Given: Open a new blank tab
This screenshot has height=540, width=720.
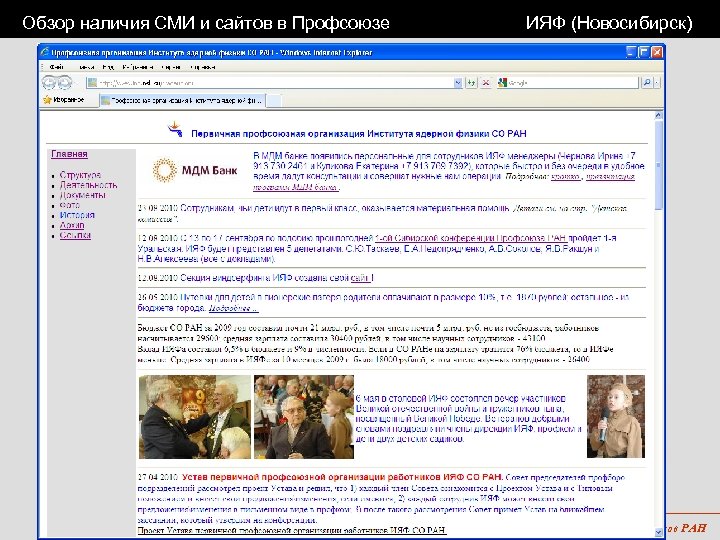Looking at the screenshot, I should [274, 100].
